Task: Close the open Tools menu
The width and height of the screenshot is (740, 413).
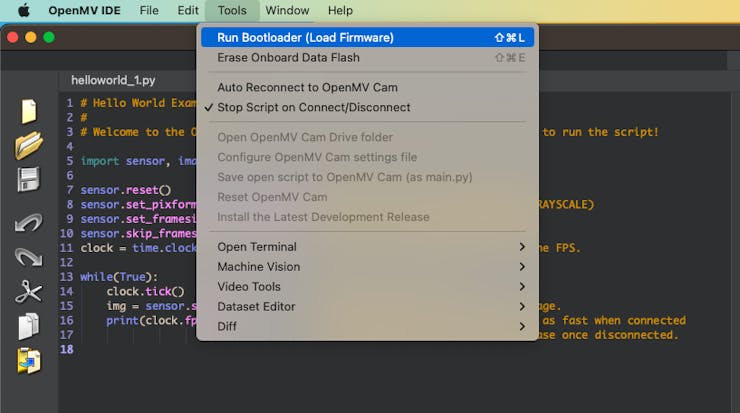Action: coord(232,10)
